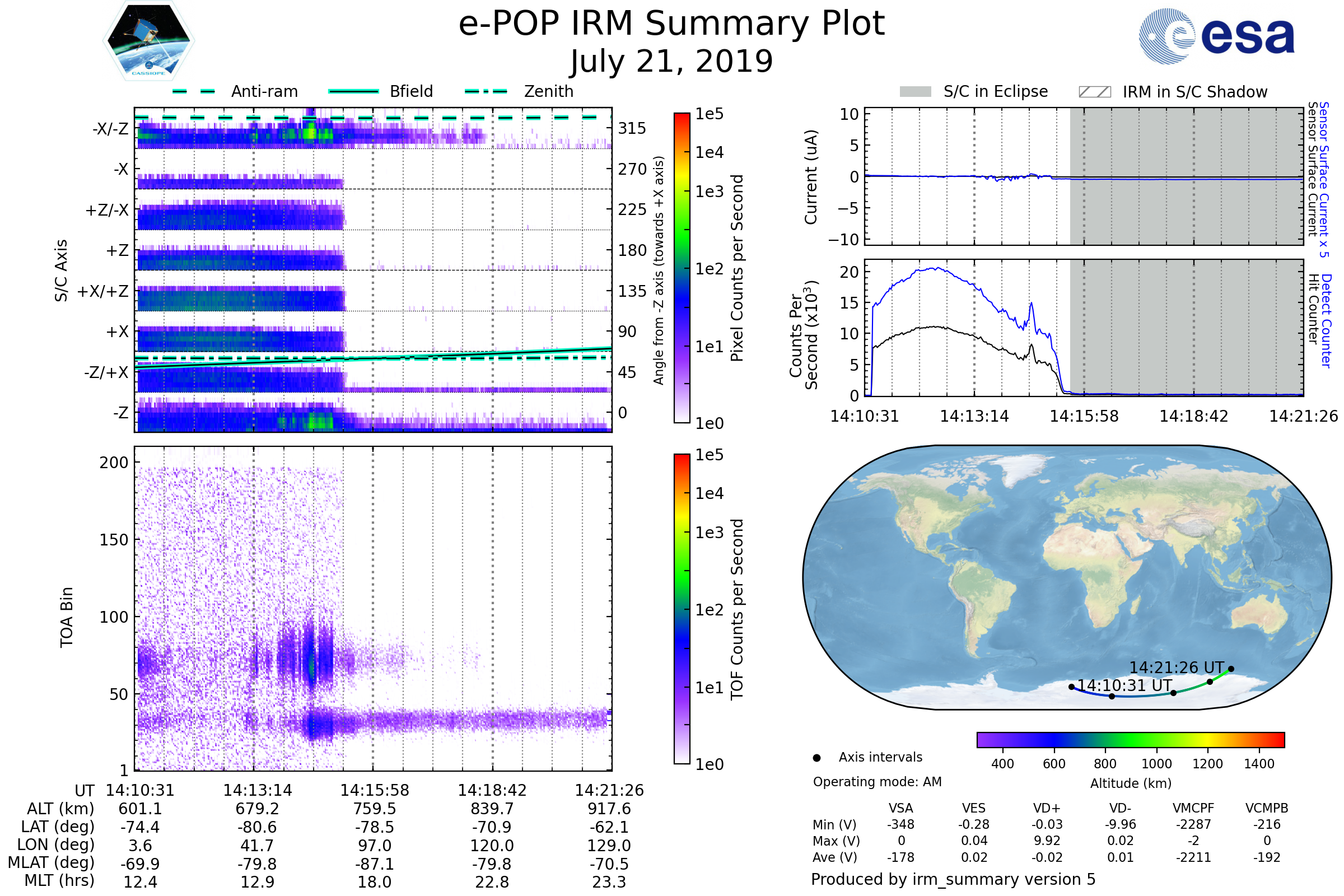Click the Sensor Surface Current x 5 blue label
Viewport: 1344px width, 896px height.
click(1323, 179)
